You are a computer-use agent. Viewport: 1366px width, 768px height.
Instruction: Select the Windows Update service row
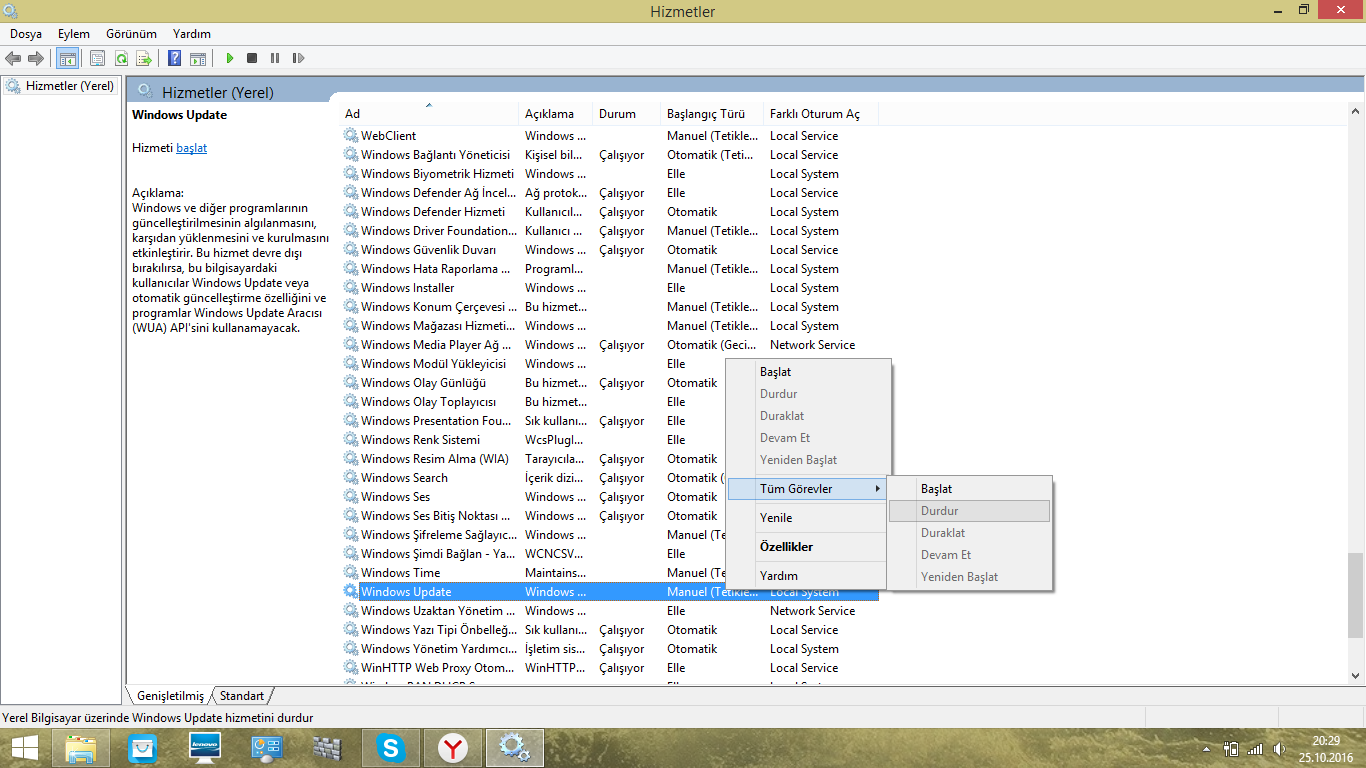[610, 592]
